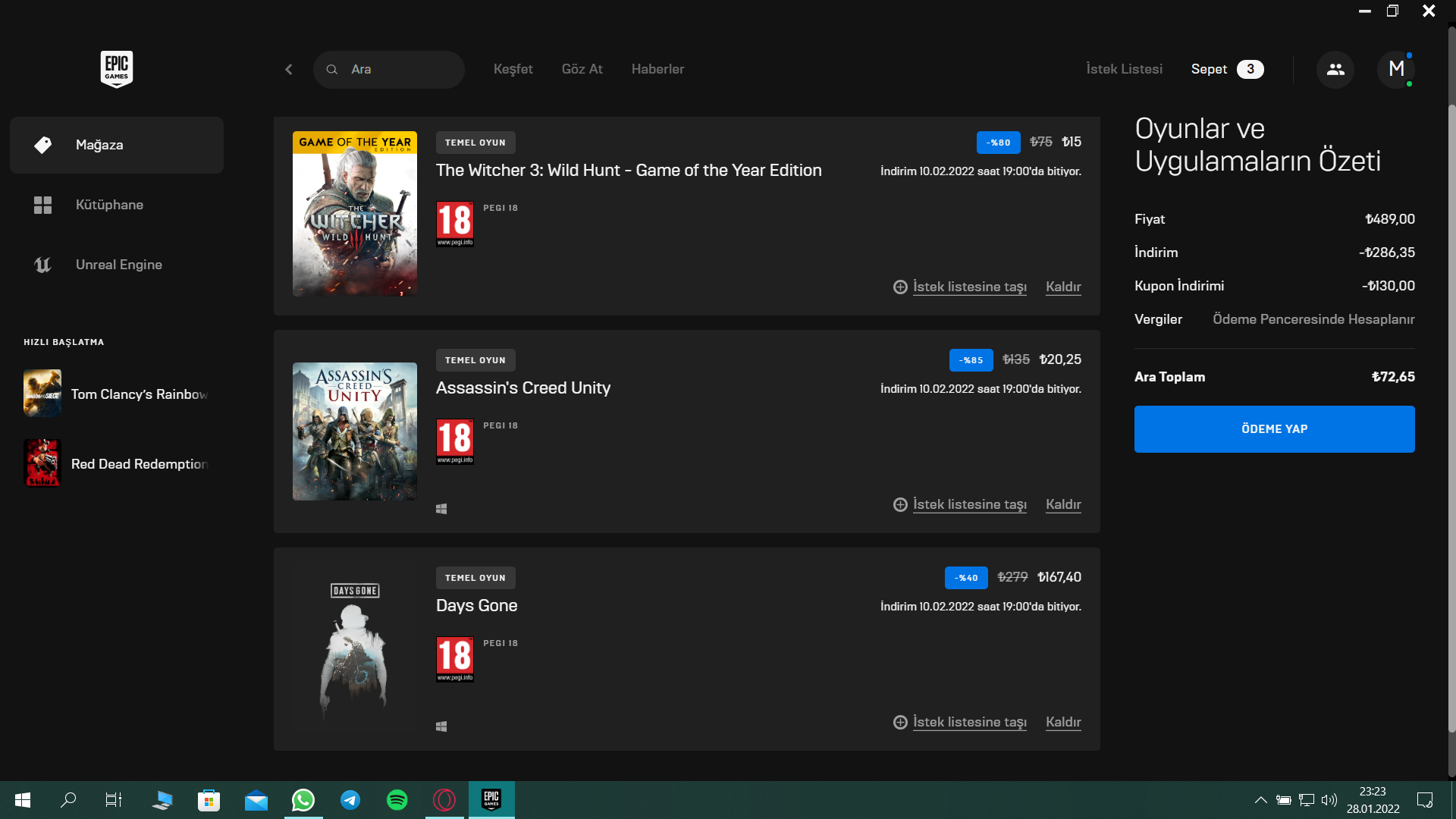Open Days Gone title link
The height and width of the screenshot is (819, 1456).
point(477,606)
